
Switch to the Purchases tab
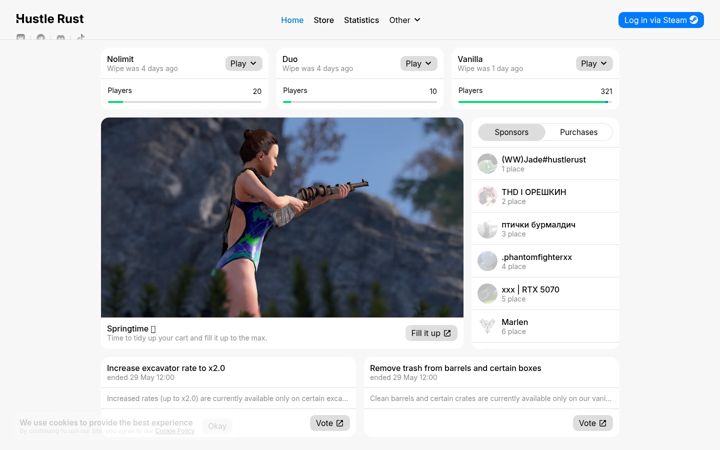579,132
